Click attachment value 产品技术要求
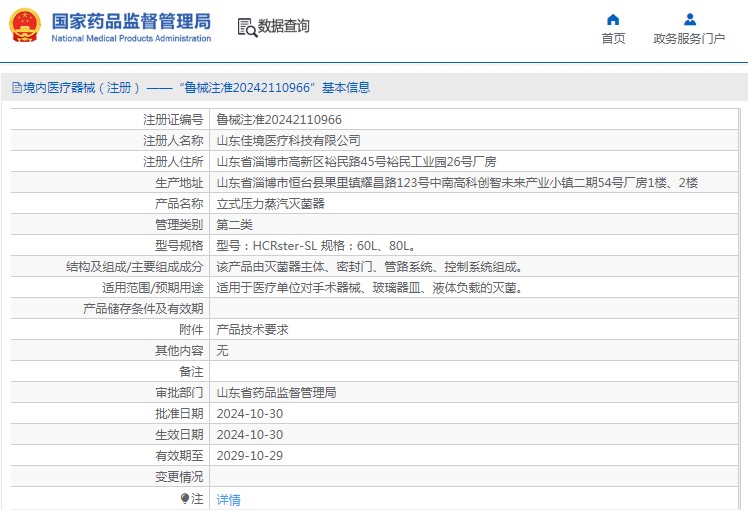 click(x=252, y=329)
